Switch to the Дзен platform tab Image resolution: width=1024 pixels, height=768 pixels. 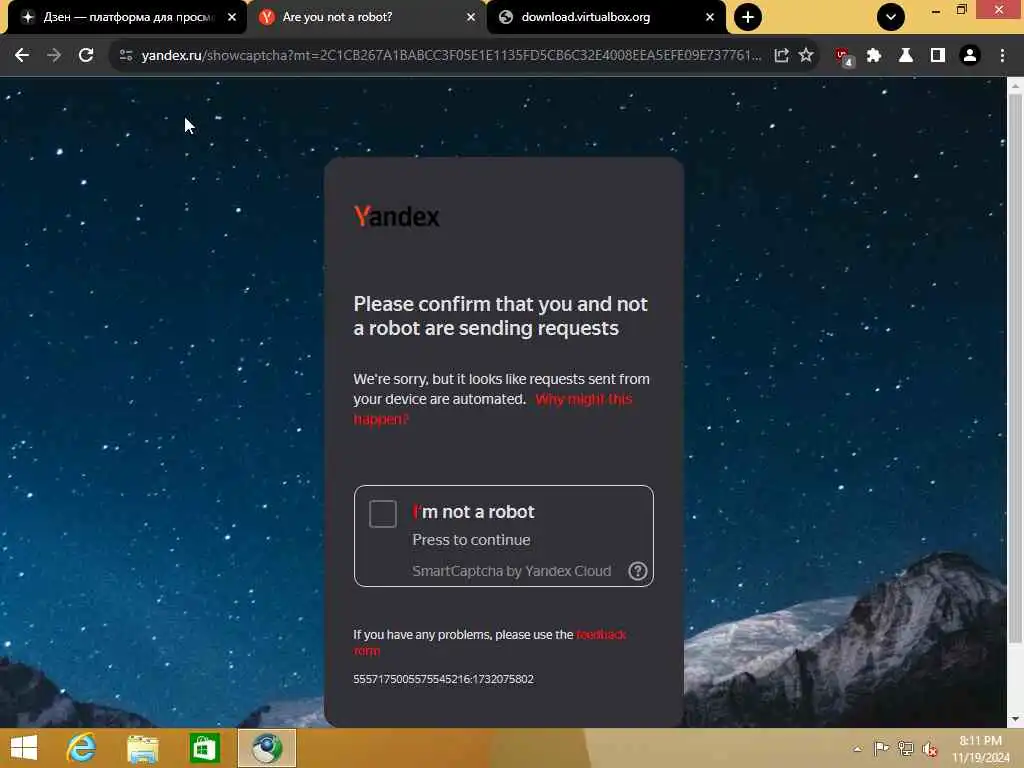[127, 17]
